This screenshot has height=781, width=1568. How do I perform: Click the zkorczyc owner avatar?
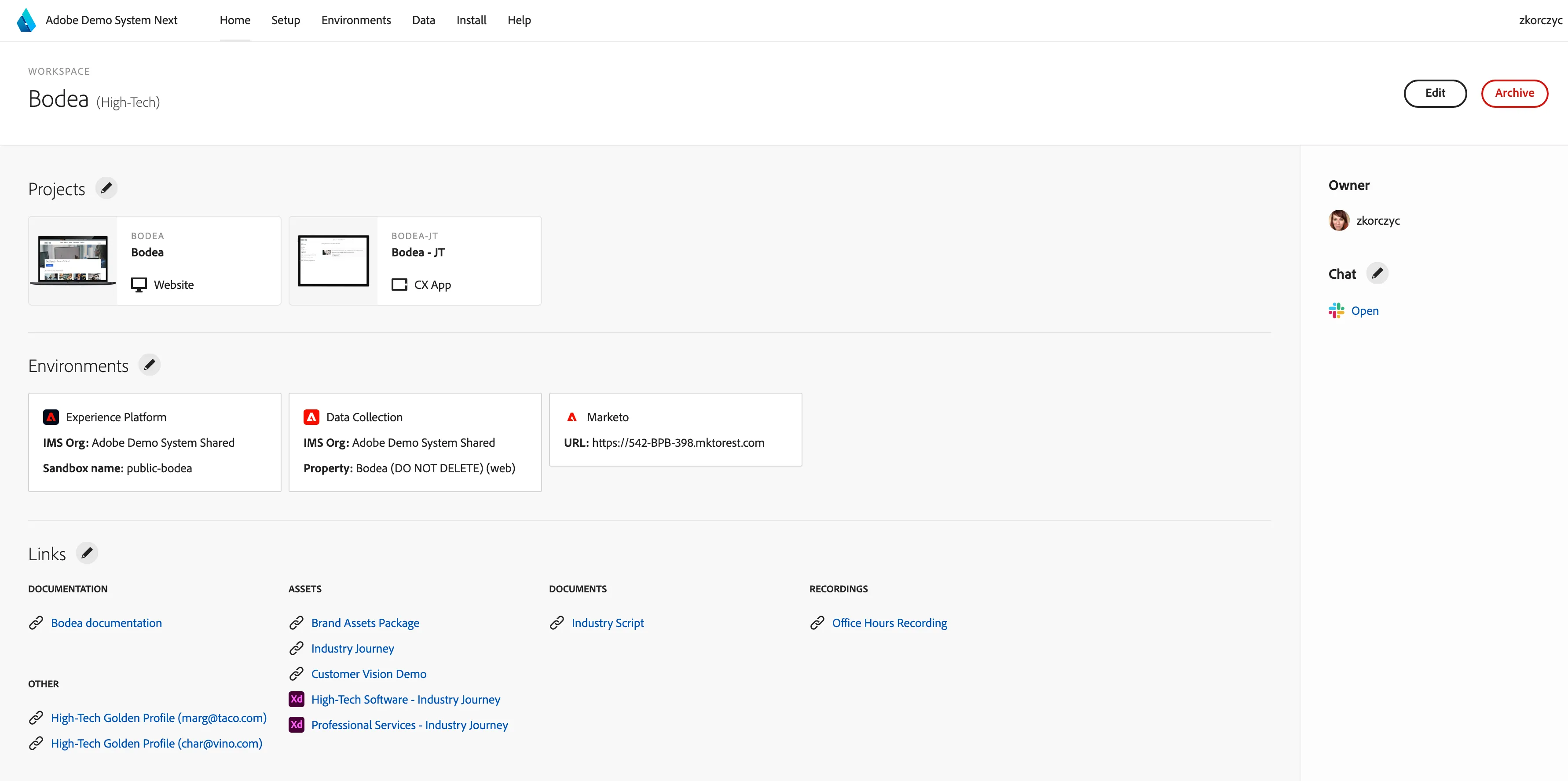click(1338, 220)
